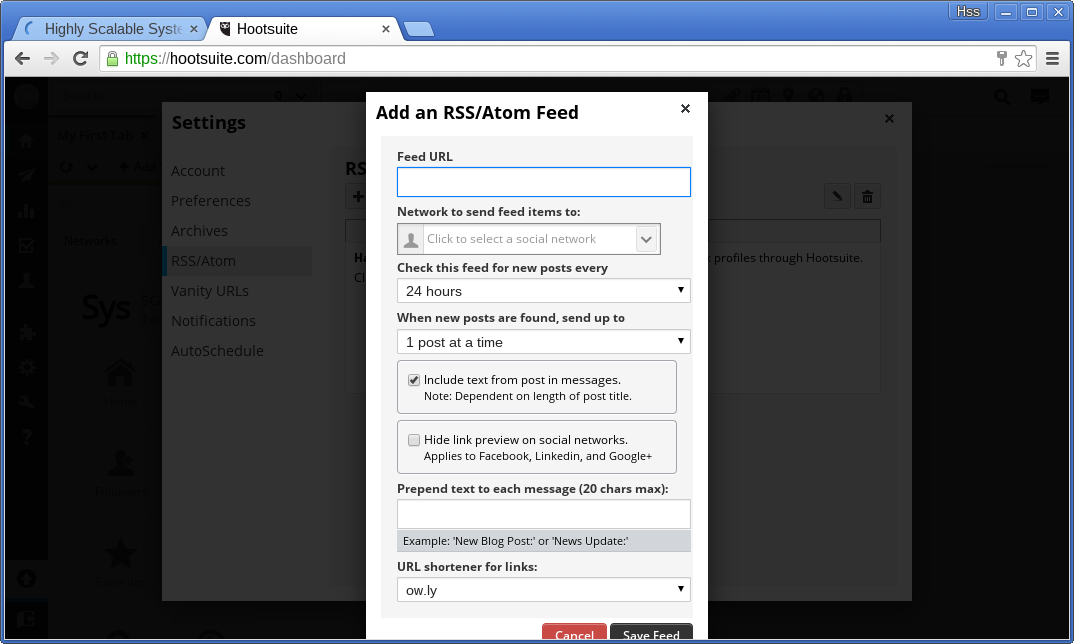Open Preferences settings section
This screenshot has height=644, width=1074.
(211, 201)
